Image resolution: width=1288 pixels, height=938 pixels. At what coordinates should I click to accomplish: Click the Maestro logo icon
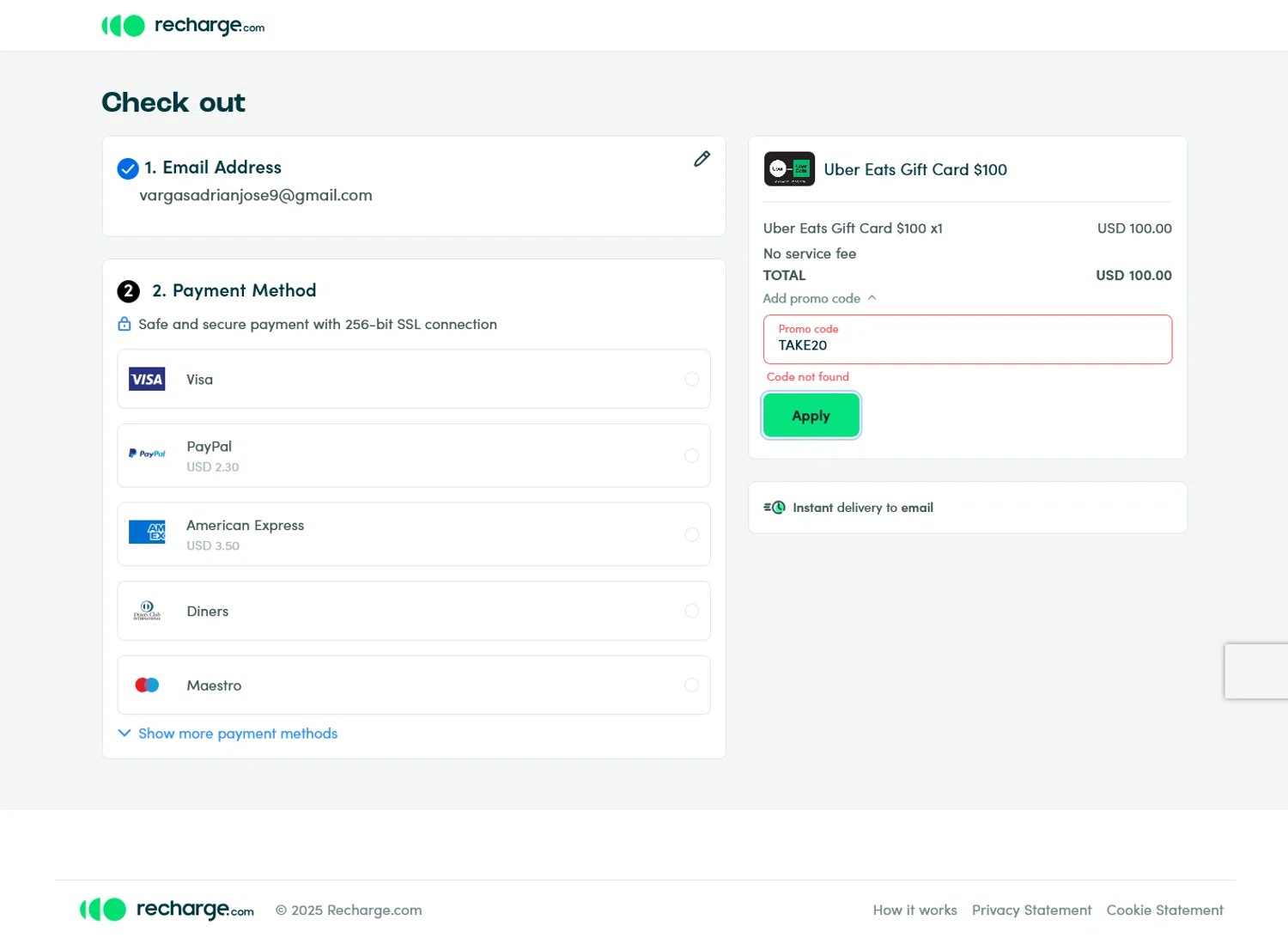click(147, 685)
